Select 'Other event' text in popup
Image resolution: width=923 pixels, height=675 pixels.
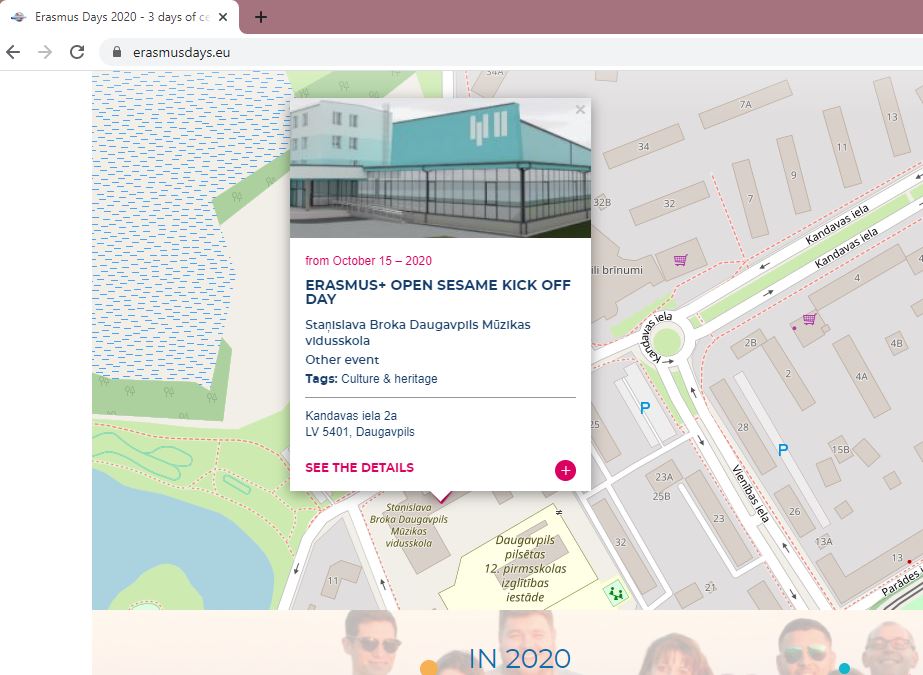pos(342,360)
